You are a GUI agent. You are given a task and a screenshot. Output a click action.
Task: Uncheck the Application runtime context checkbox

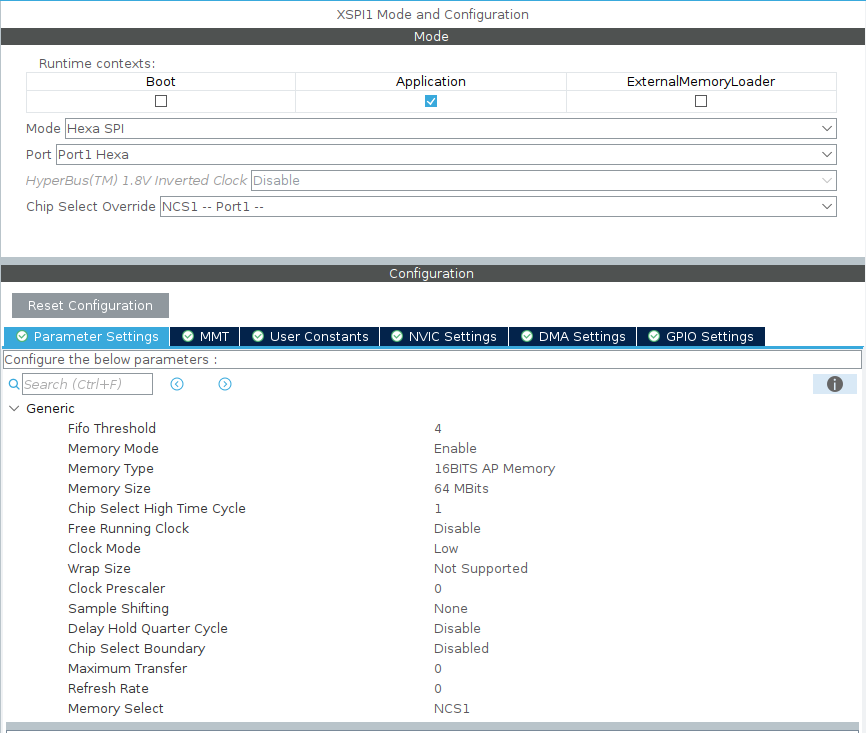(x=430, y=100)
